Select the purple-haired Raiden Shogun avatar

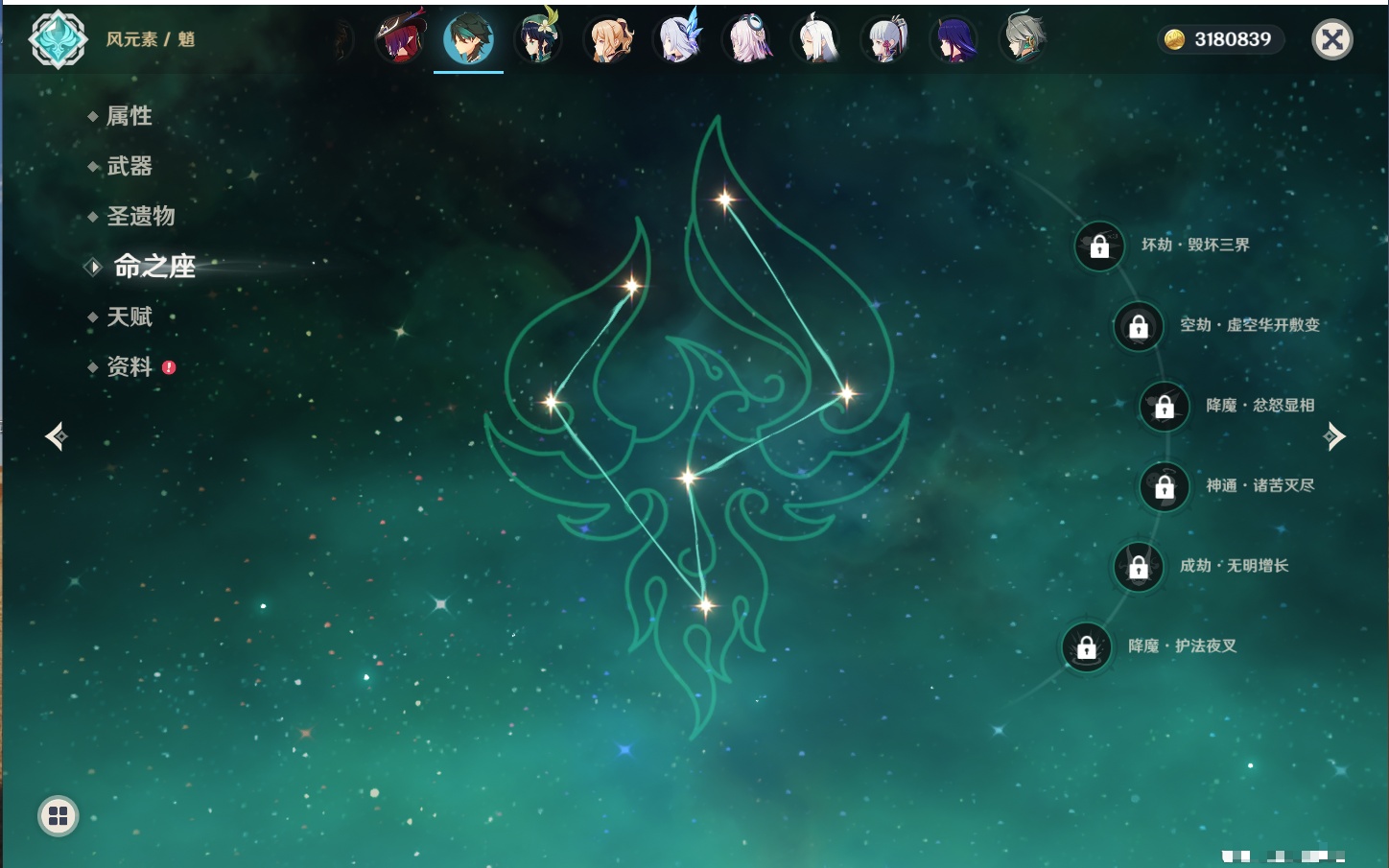click(953, 40)
